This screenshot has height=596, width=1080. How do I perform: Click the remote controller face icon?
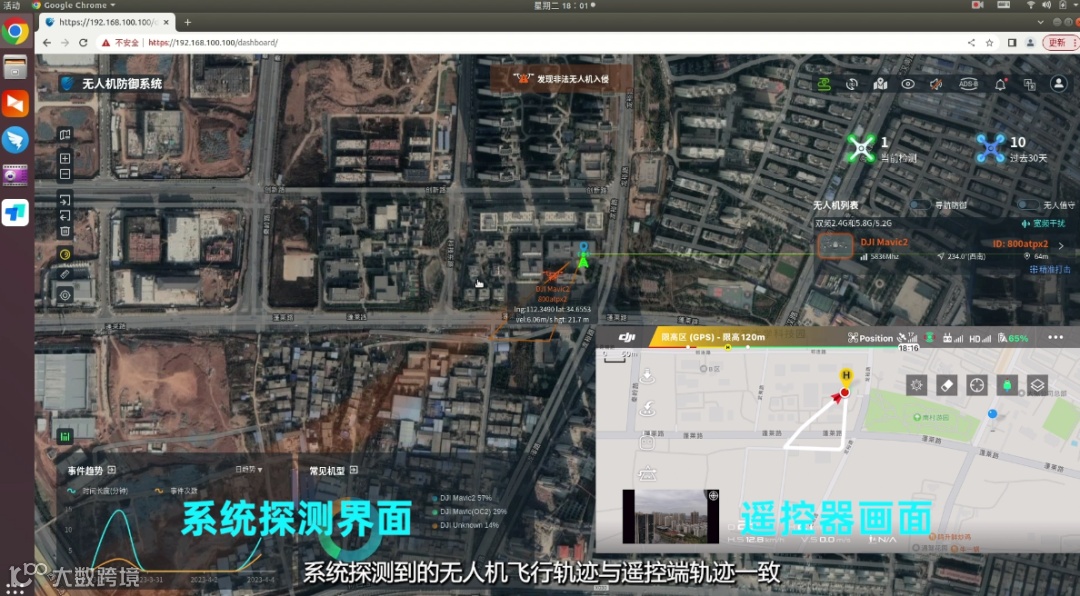pos(647,443)
